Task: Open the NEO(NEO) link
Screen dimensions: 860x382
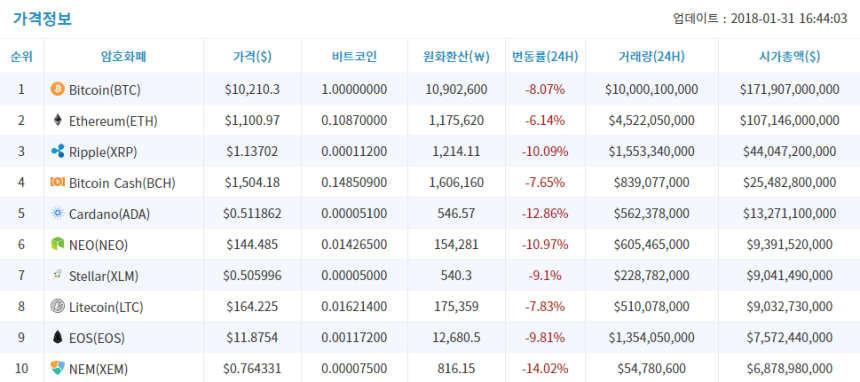Action: tap(98, 245)
